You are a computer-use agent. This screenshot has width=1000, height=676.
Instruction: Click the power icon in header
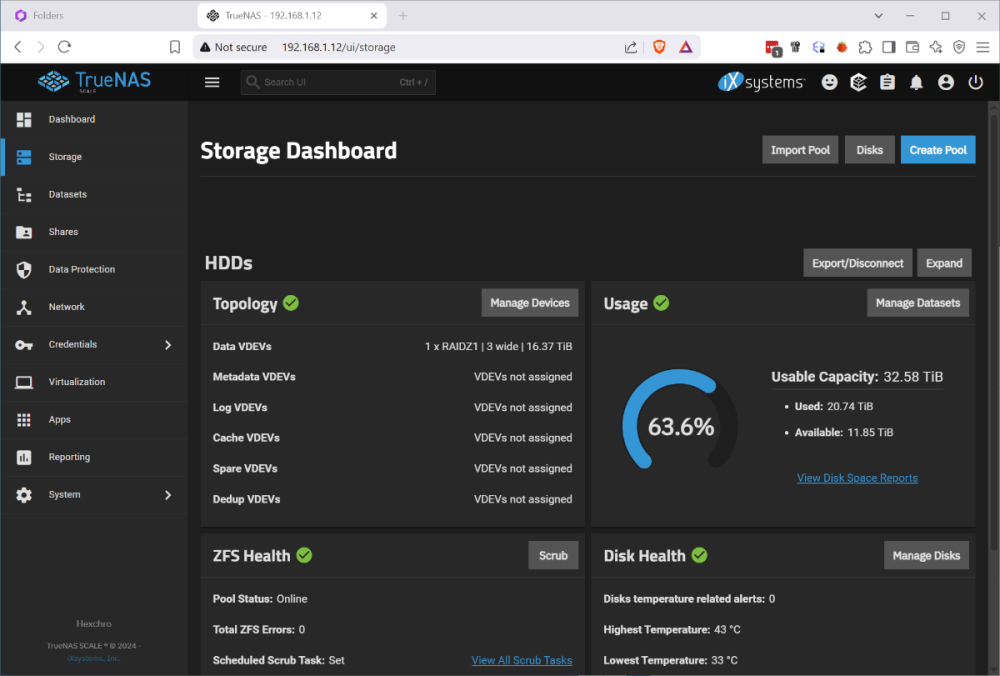pos(975,83)
